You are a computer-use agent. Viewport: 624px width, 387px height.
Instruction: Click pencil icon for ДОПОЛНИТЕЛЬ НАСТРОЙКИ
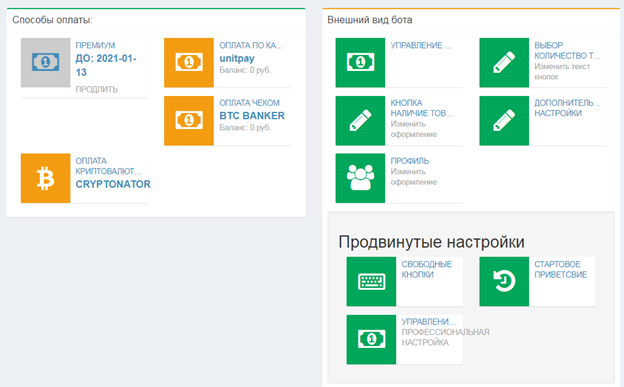[x=504, y=120]
